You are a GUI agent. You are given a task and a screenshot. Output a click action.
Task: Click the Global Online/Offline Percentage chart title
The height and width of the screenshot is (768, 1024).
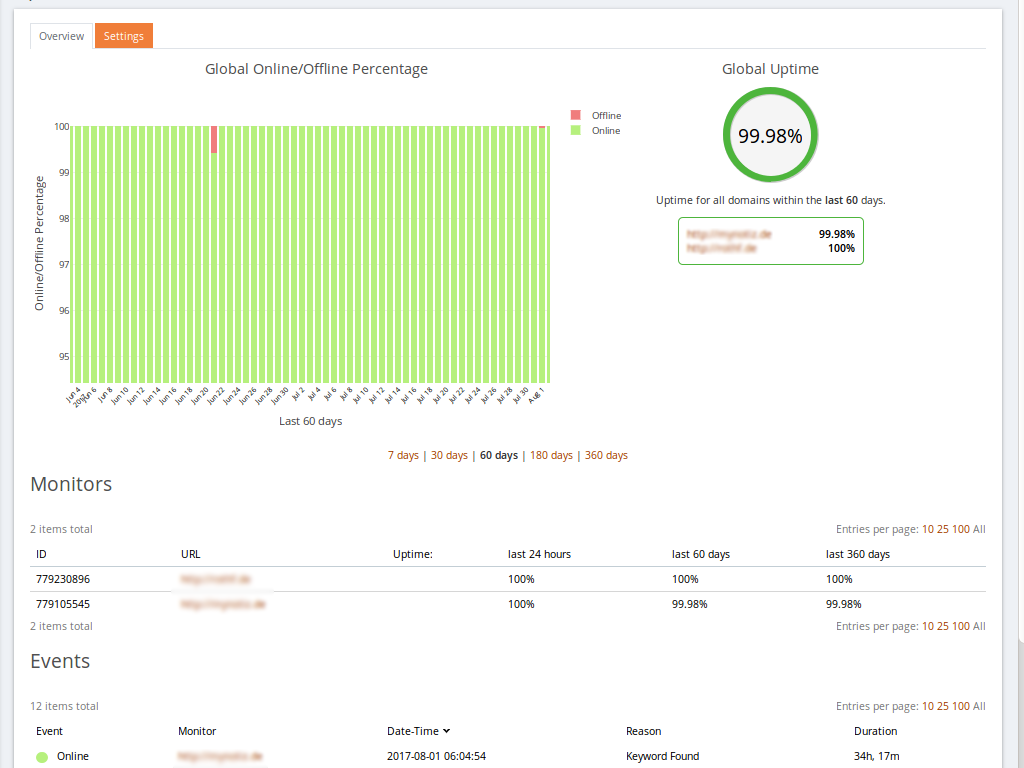coord(316,69)
